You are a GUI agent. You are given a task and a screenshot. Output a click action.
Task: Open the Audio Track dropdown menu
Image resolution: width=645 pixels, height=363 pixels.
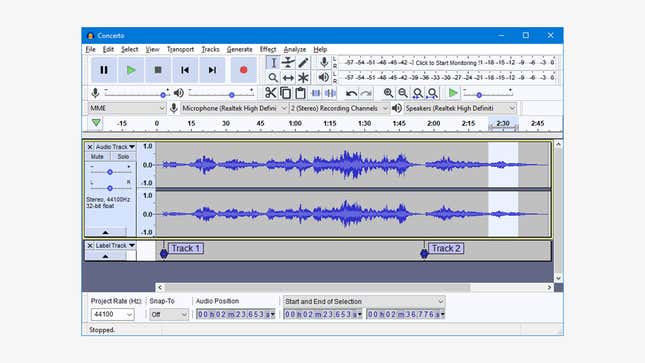[x=115, y=147]
